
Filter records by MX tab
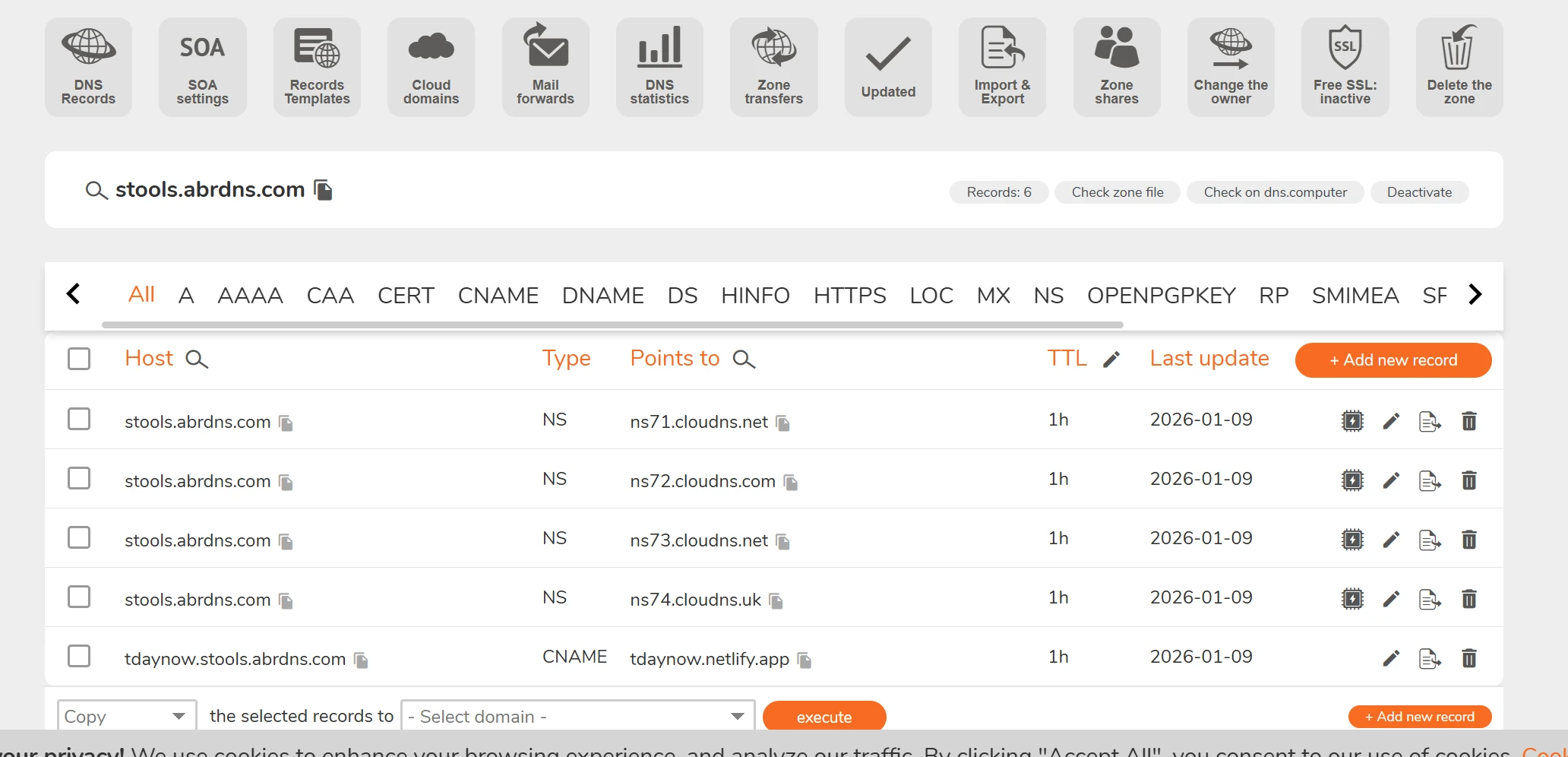point(994,296)
